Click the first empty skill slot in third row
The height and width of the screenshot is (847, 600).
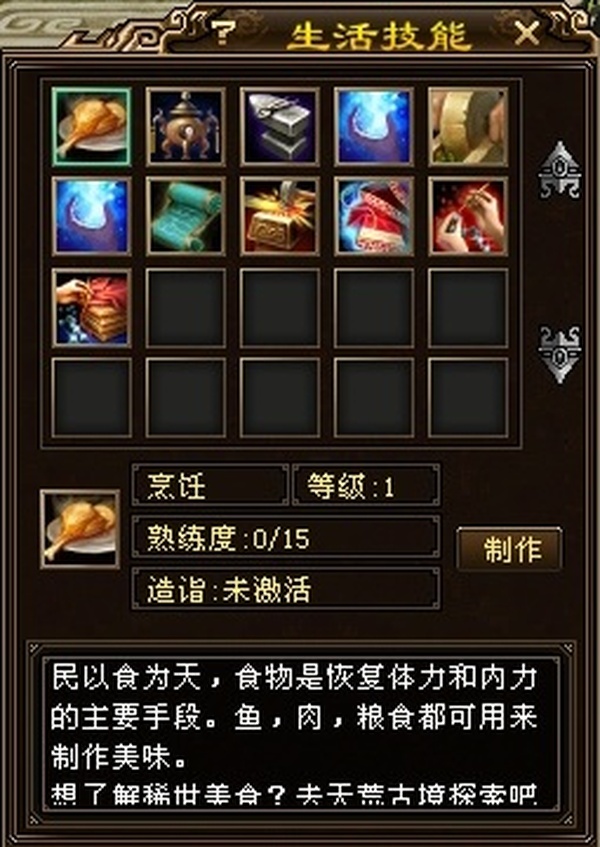(x=185, y=308)
